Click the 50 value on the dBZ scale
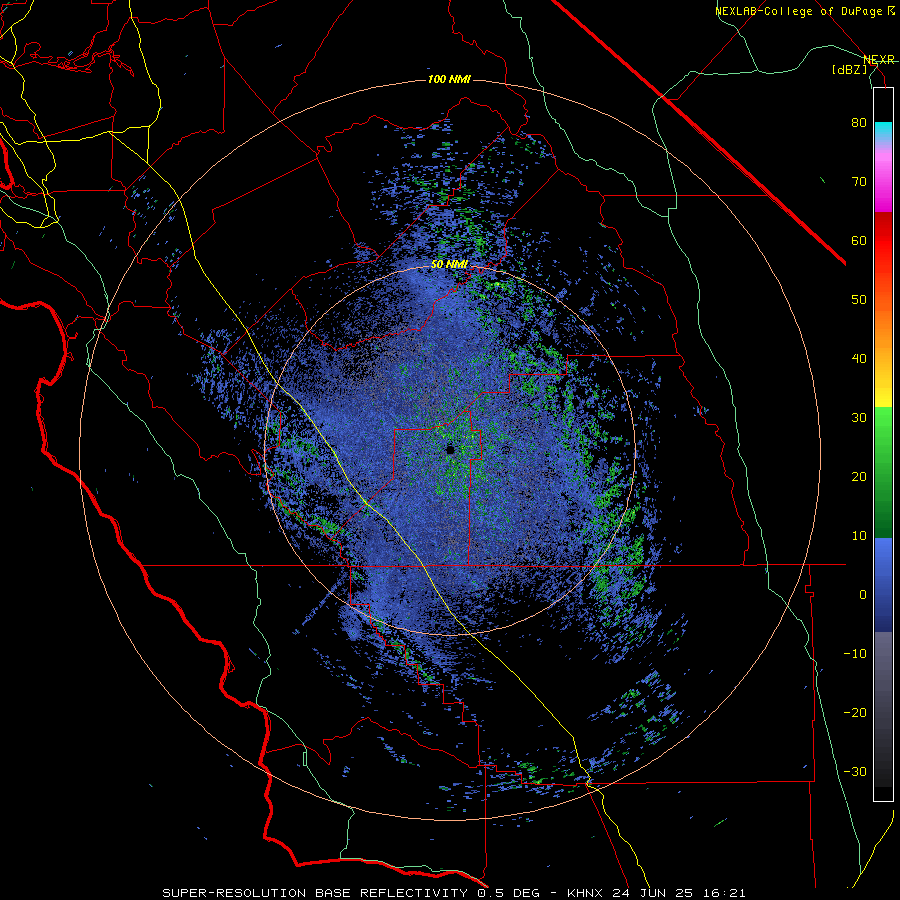 (x=859, y=300)
